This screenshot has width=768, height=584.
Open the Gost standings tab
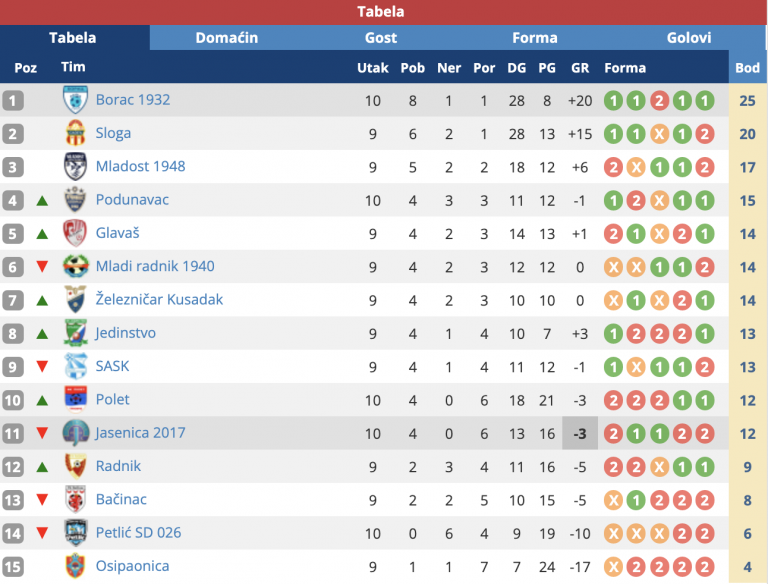[x=381, y=38]
